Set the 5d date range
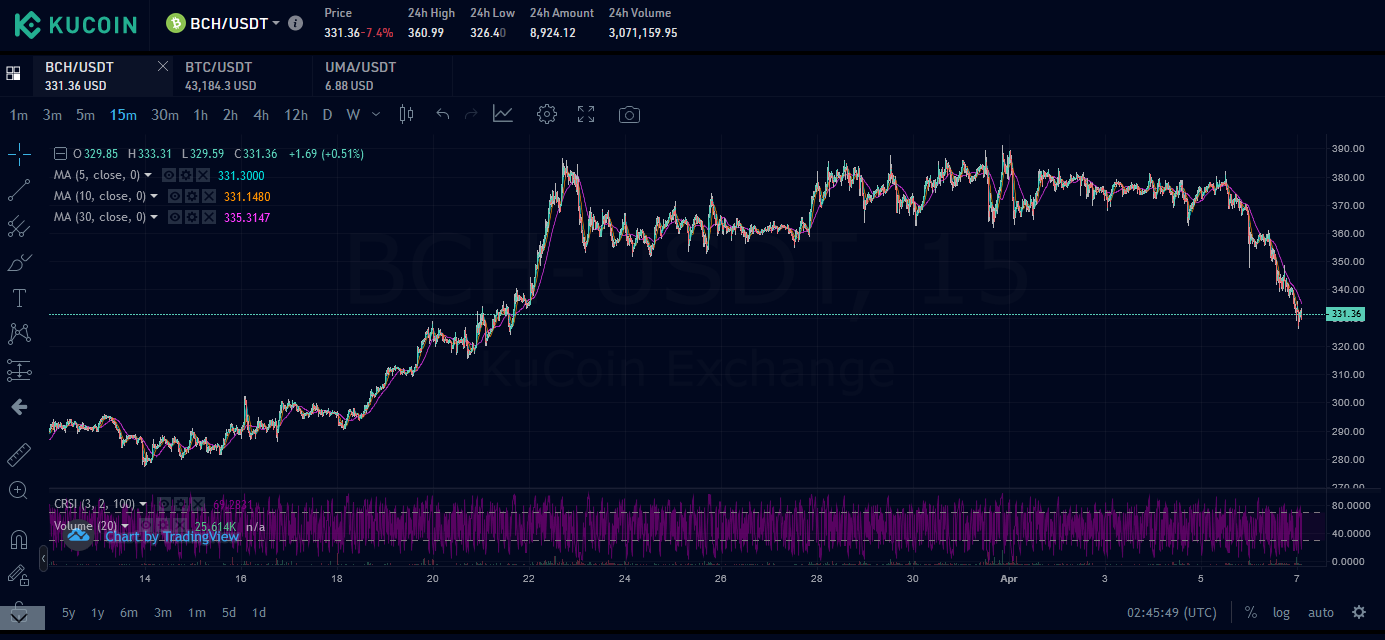 coord(229,613)
